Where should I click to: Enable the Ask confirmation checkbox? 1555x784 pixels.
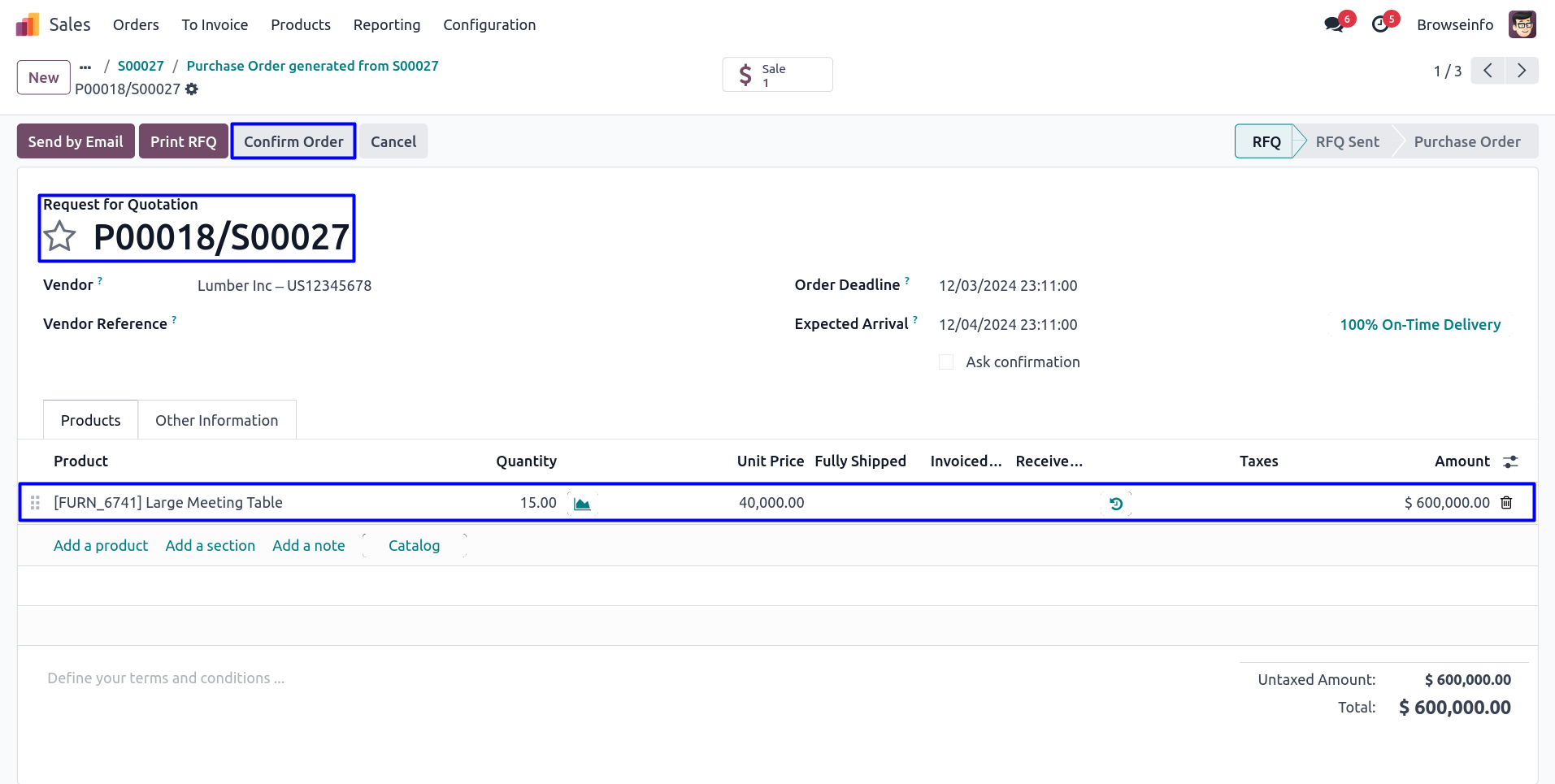[946, 362]
